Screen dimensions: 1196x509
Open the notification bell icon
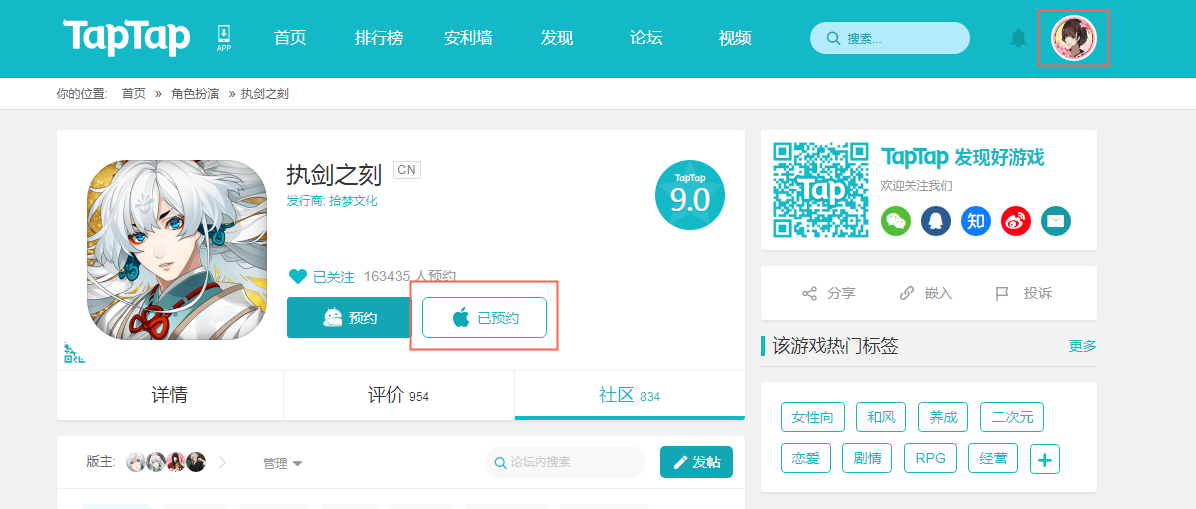1018,38
